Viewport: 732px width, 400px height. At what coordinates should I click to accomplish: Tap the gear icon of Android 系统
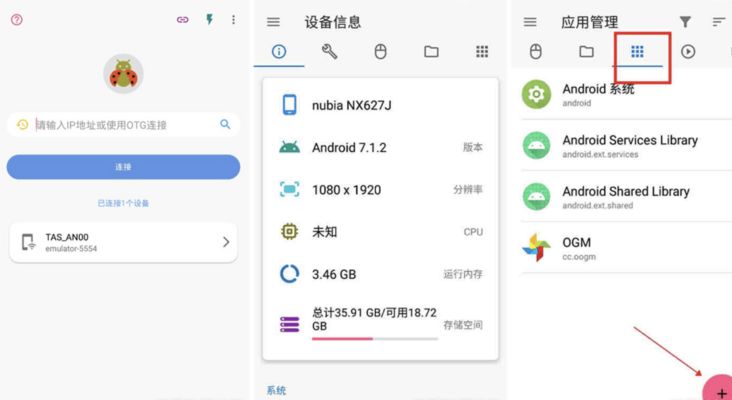pyautogui.click(x=536, y=94)
